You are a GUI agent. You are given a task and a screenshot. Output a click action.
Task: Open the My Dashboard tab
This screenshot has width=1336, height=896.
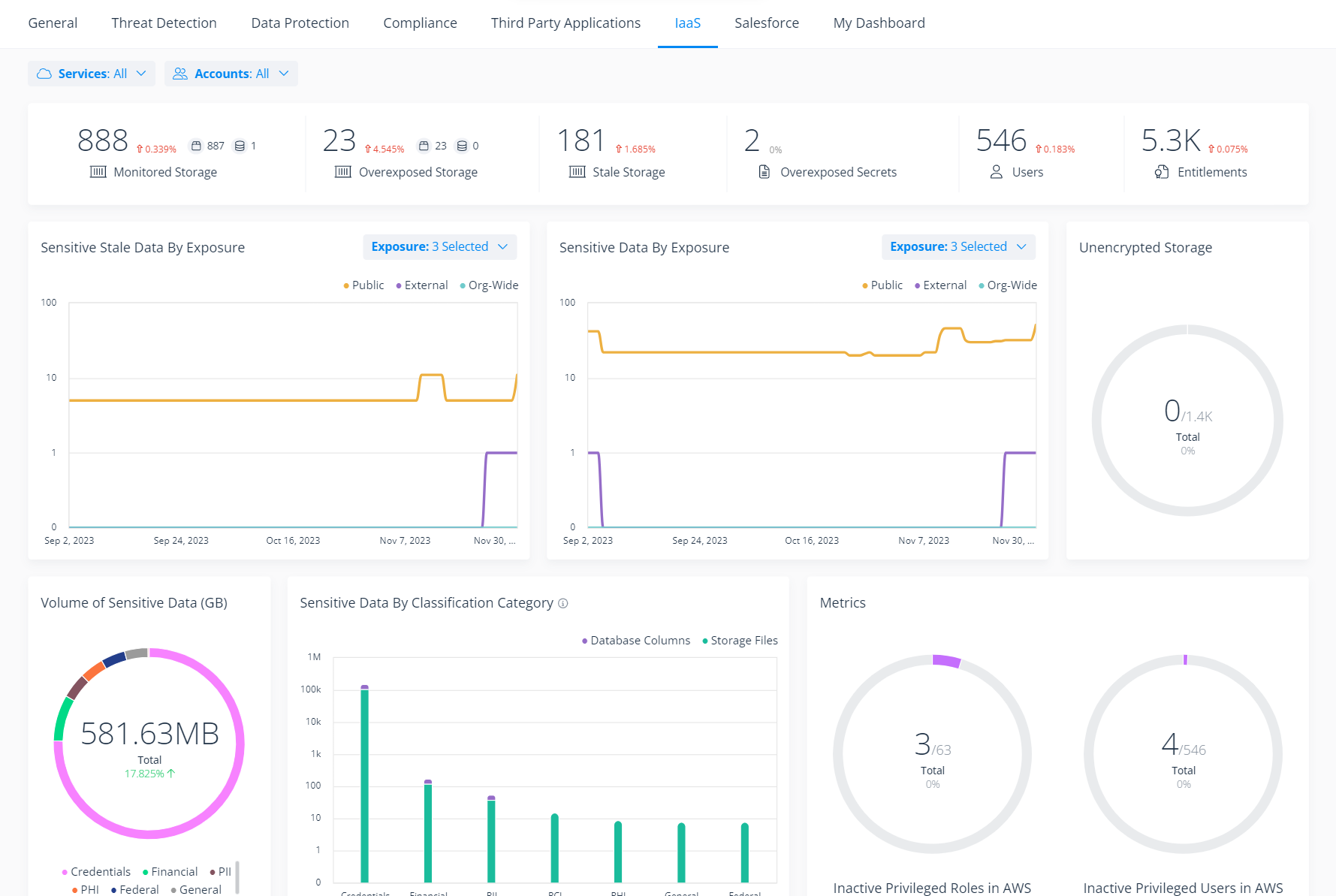(x=879, y=23)
